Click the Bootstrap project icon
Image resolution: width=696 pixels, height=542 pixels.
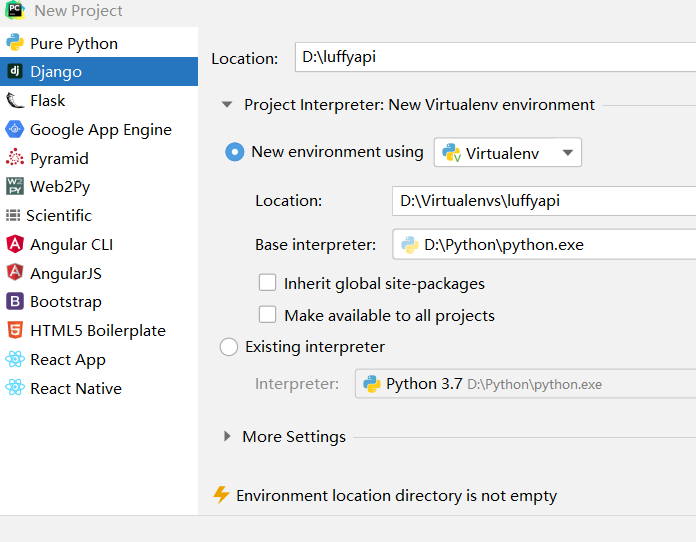pos(15,301)
